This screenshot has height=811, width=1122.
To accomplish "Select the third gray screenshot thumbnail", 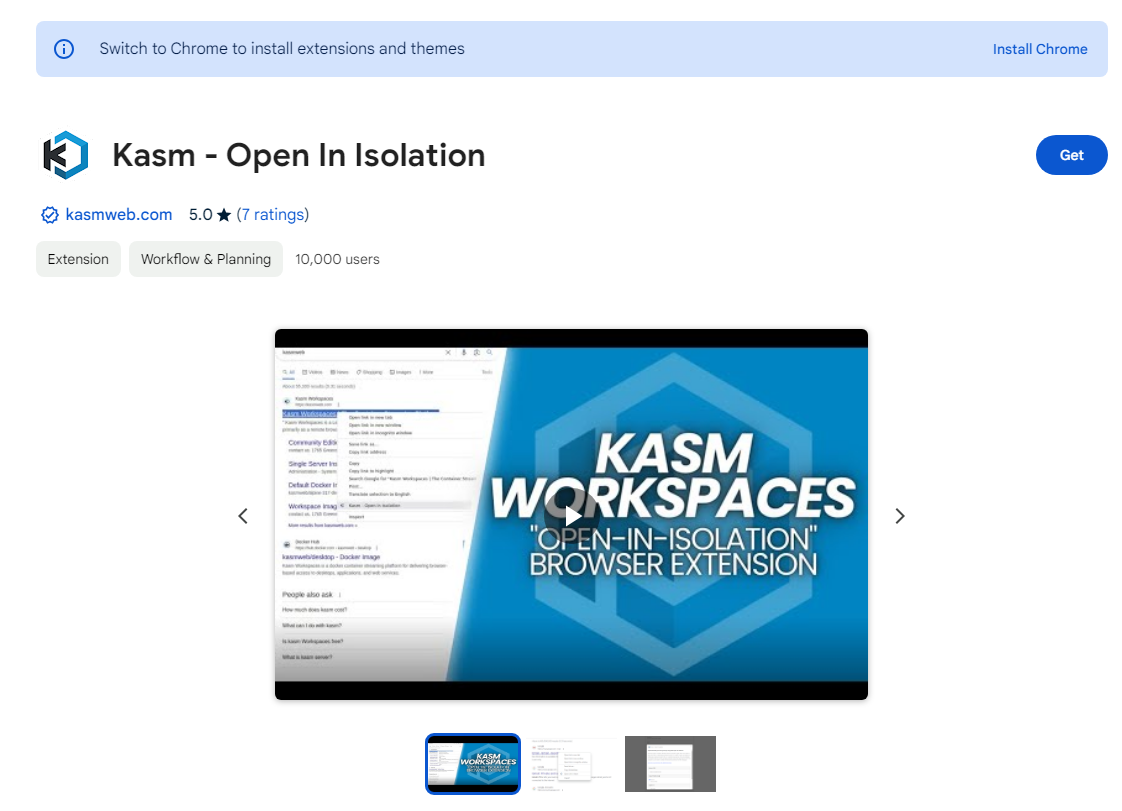I will pos(670,764).
